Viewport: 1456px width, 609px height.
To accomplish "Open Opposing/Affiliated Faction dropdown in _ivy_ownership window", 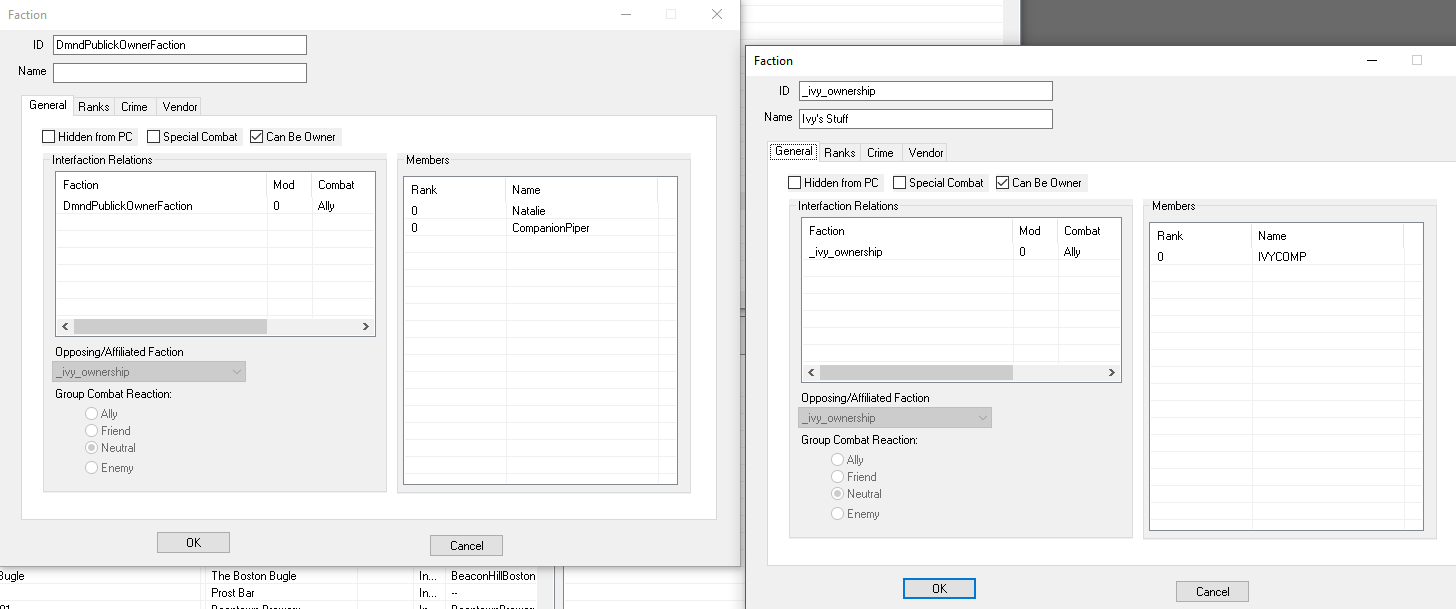I will (895, 418).
